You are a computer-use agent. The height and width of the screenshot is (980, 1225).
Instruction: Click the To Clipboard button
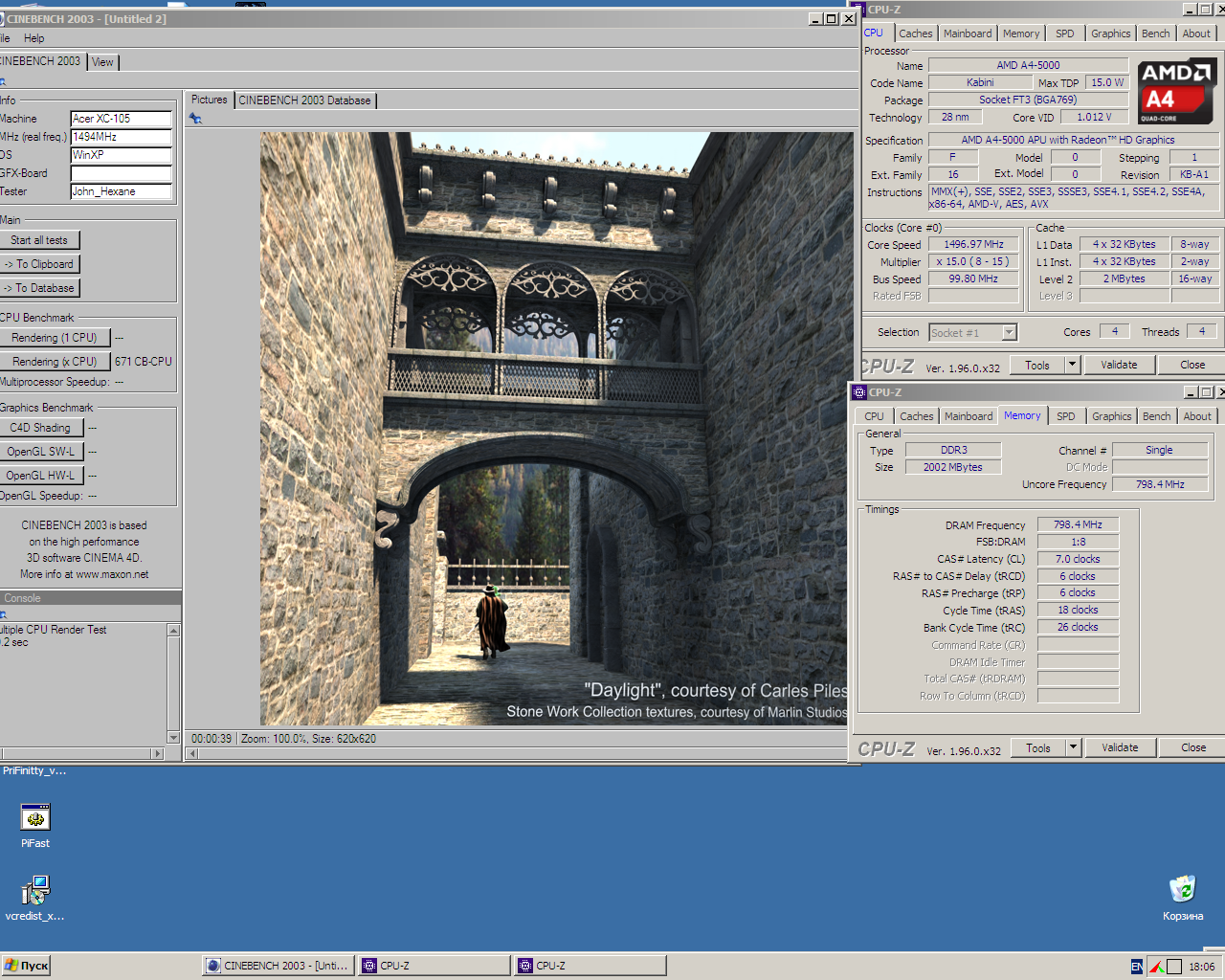point(39,264)
